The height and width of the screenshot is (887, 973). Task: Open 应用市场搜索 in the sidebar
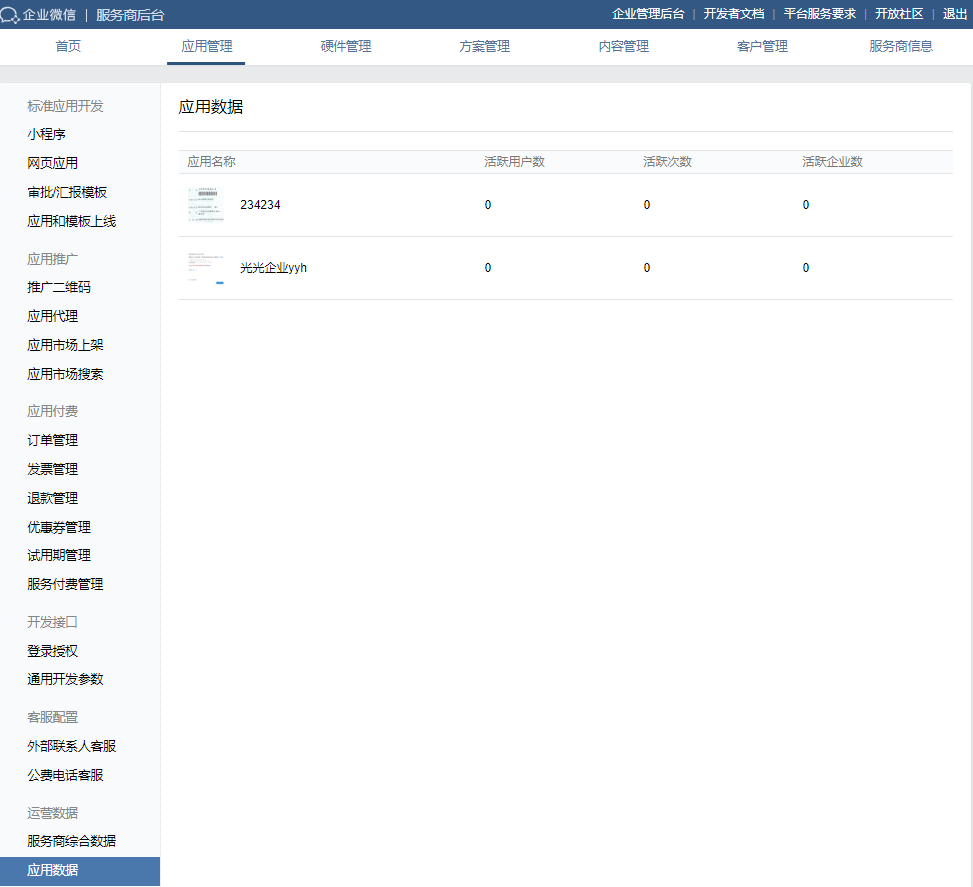pos(65,374)
